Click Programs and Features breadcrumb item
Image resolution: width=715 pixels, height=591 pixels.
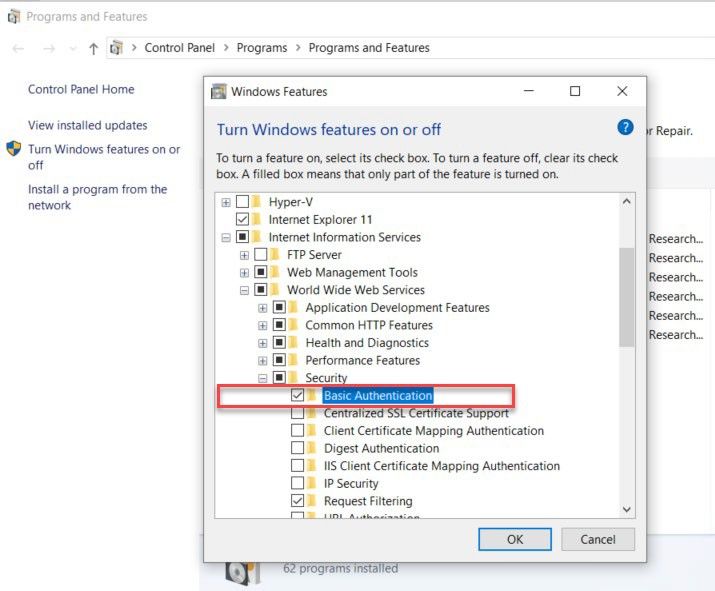[369, 47]
